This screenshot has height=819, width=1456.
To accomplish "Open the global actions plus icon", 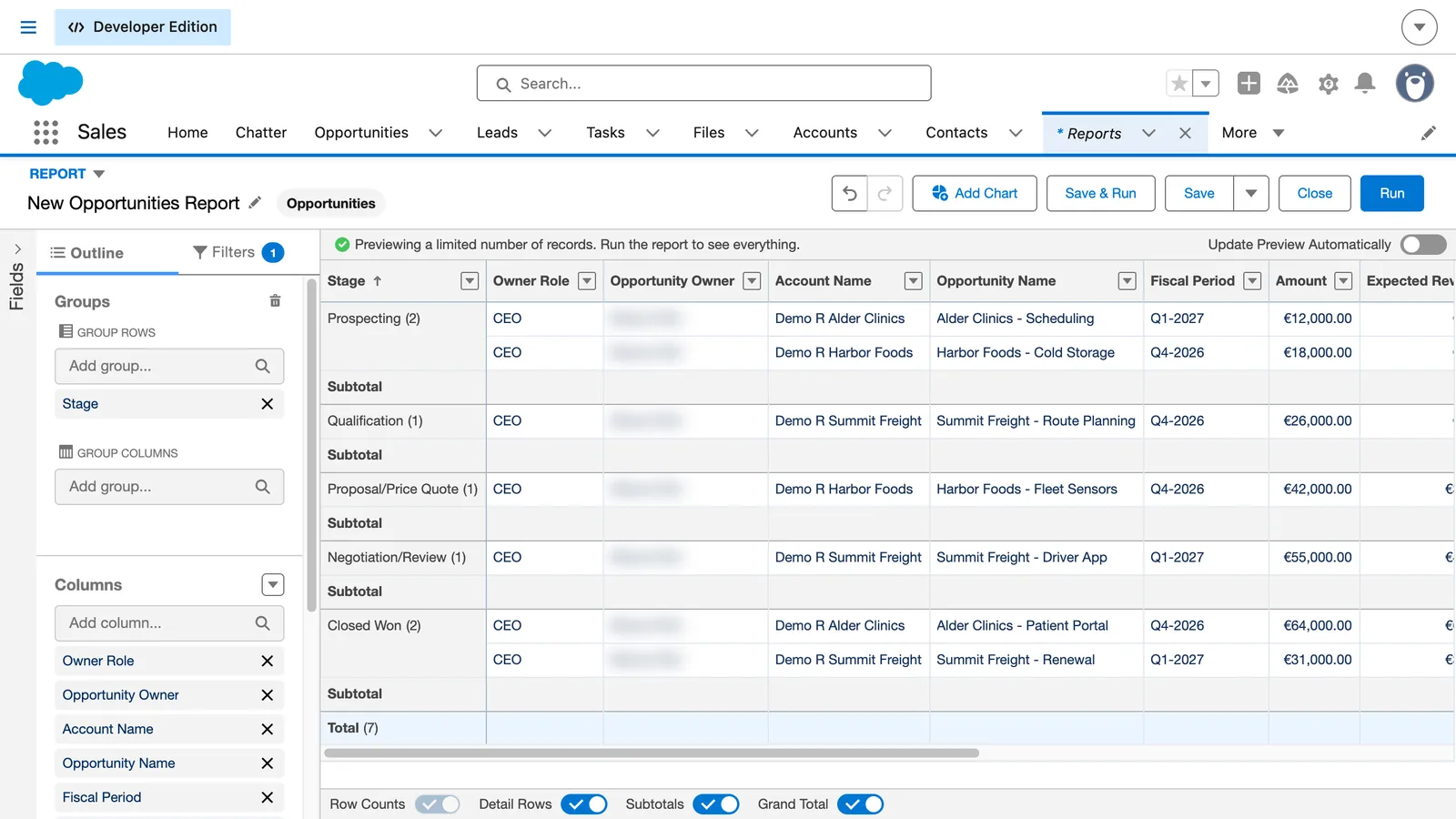I will click(x=1249, y=84).
